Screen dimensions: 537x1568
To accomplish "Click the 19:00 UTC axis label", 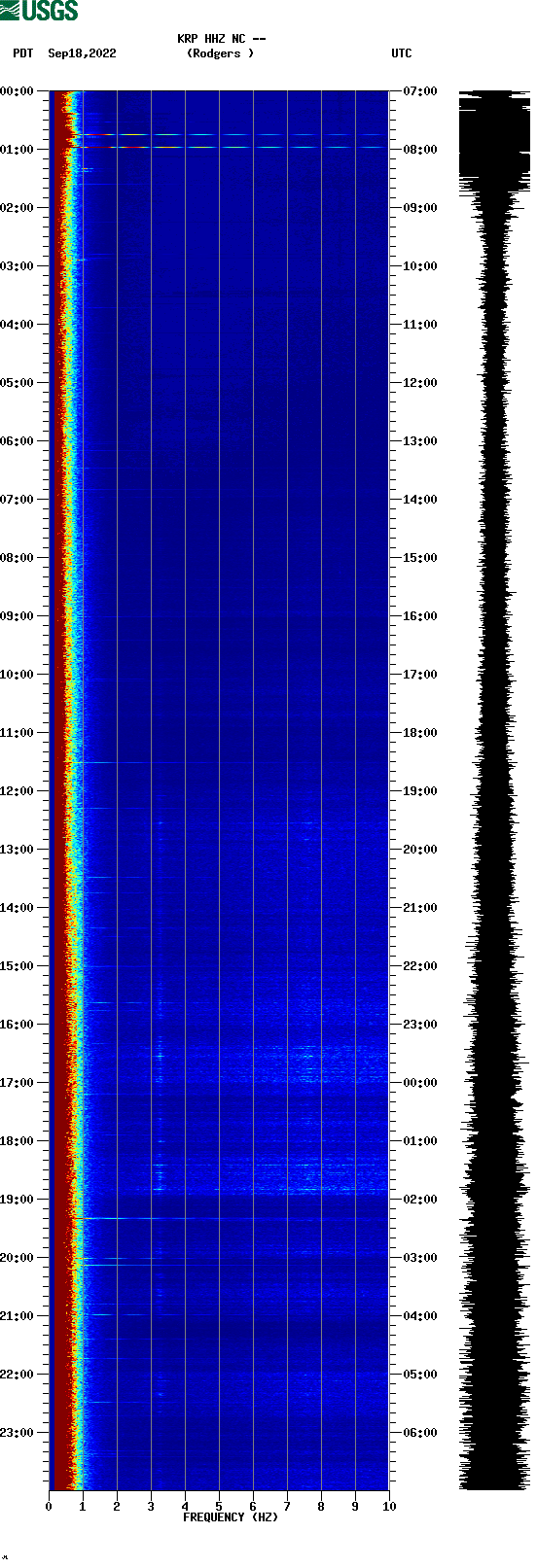I will coord(420,791).
